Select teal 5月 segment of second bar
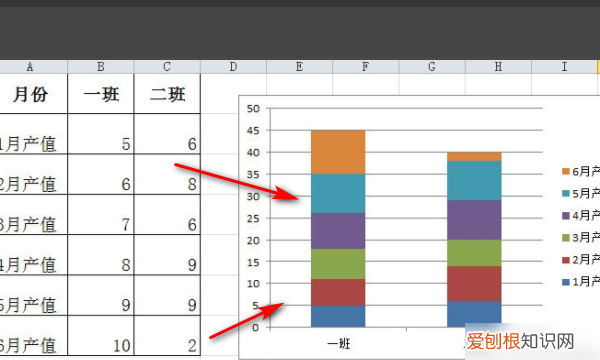The height and width of the screenshot is (360, 600). 474,181
